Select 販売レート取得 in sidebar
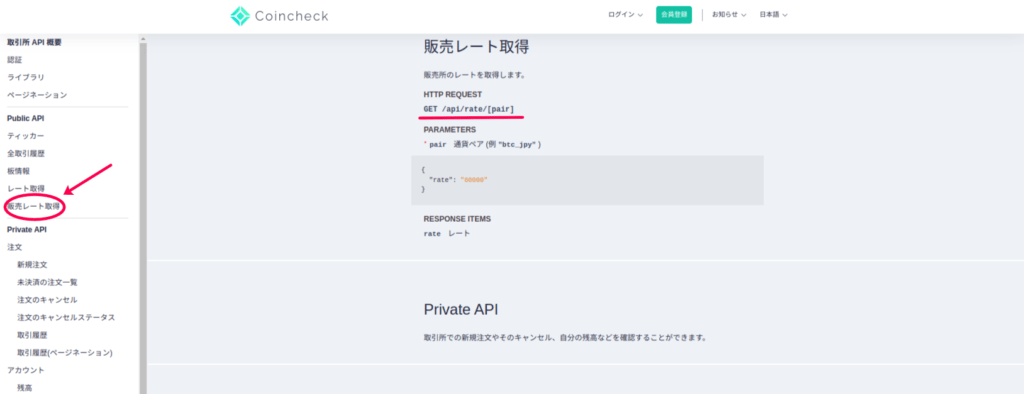Viewport: 1024px width, 394px height. [x=33, y=206]
